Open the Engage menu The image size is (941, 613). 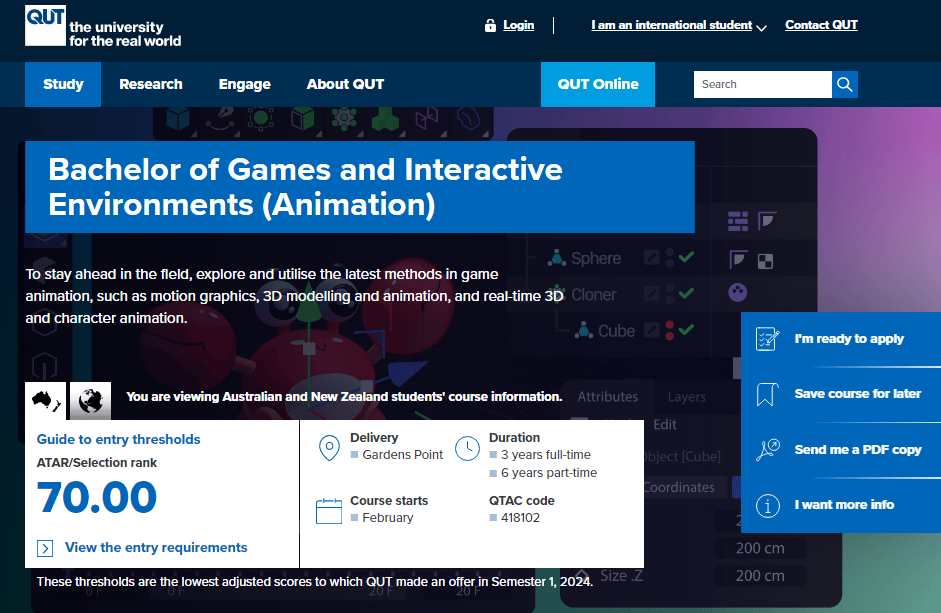pyautogui.click(x=245, y=84)
